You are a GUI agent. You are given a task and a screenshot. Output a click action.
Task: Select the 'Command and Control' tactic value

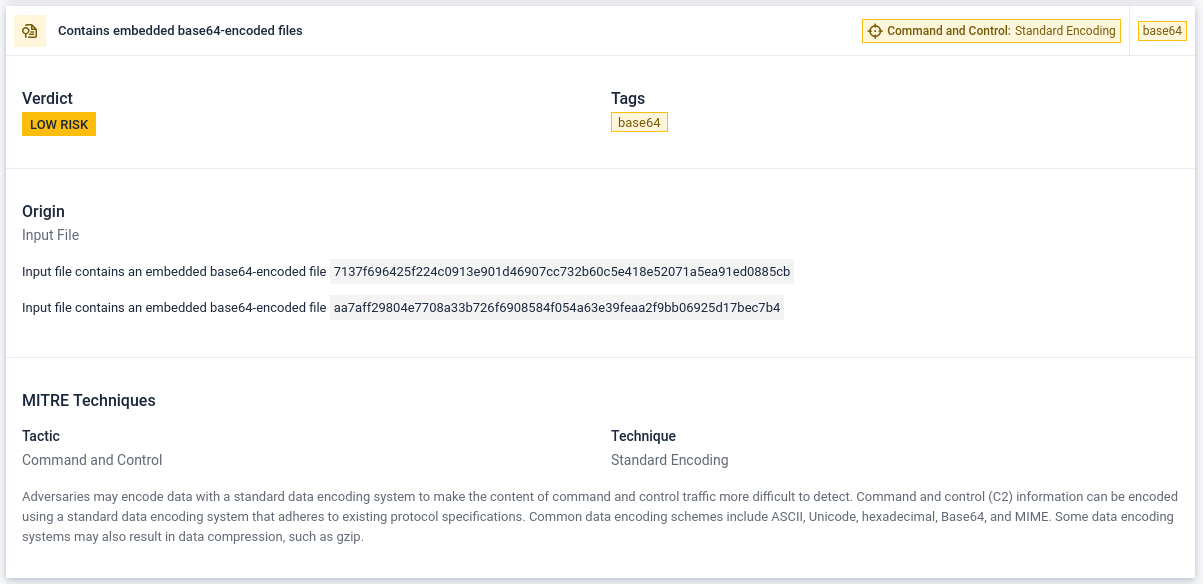coord(92,460)
